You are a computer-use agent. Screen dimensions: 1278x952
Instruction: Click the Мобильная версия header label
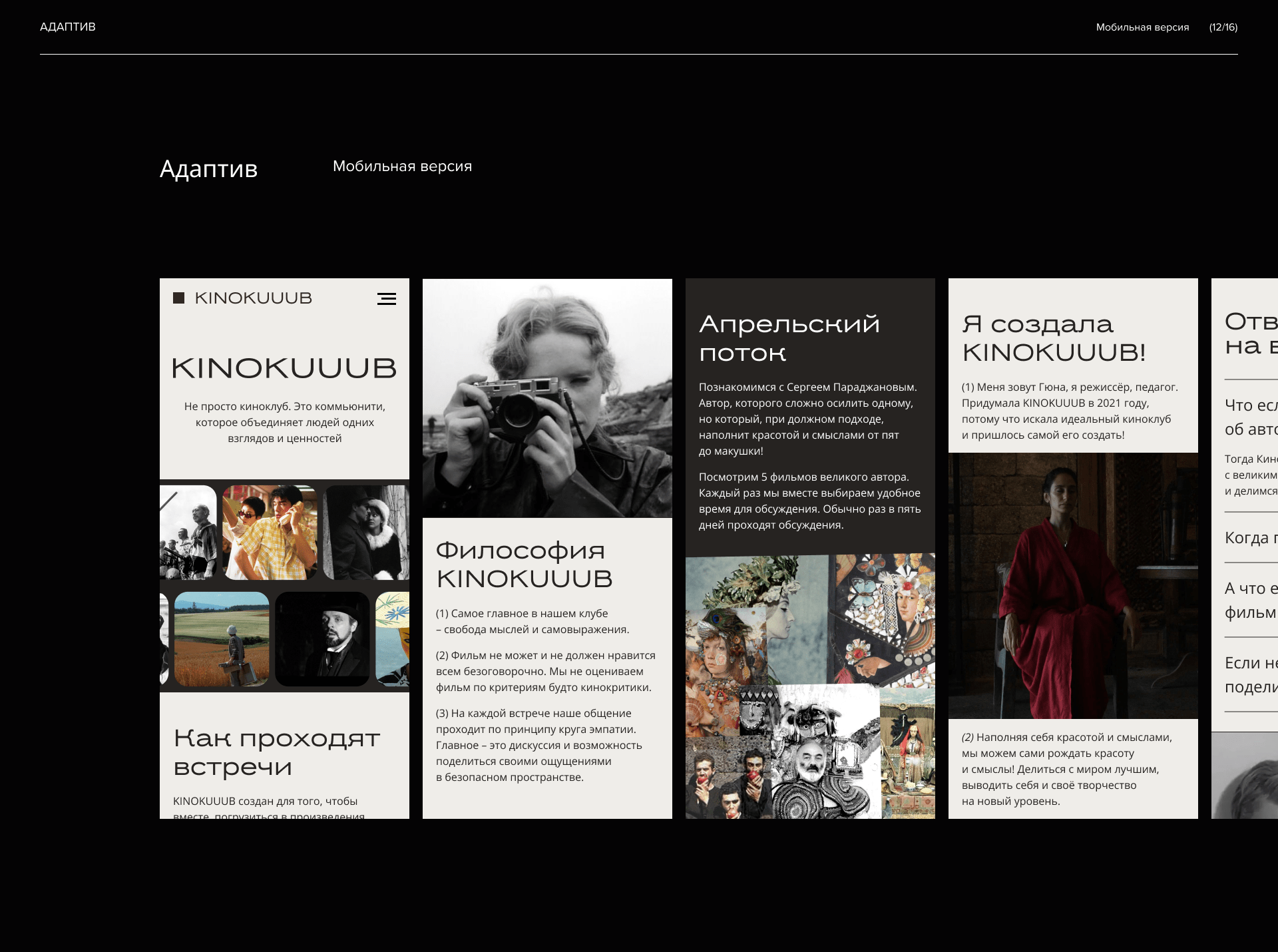(x=1142, y=27)
